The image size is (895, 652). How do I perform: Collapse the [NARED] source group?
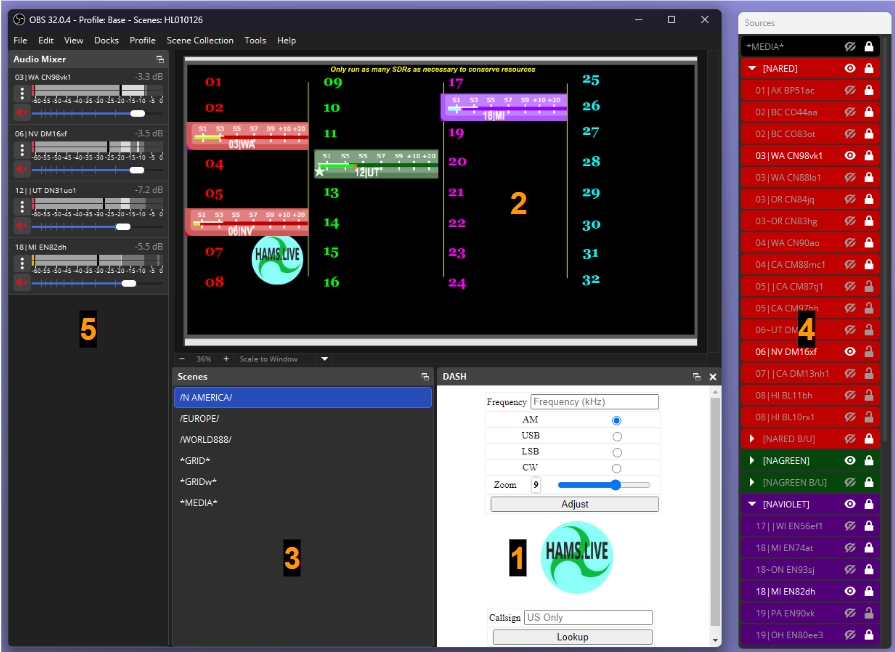[x=752, y=68]
